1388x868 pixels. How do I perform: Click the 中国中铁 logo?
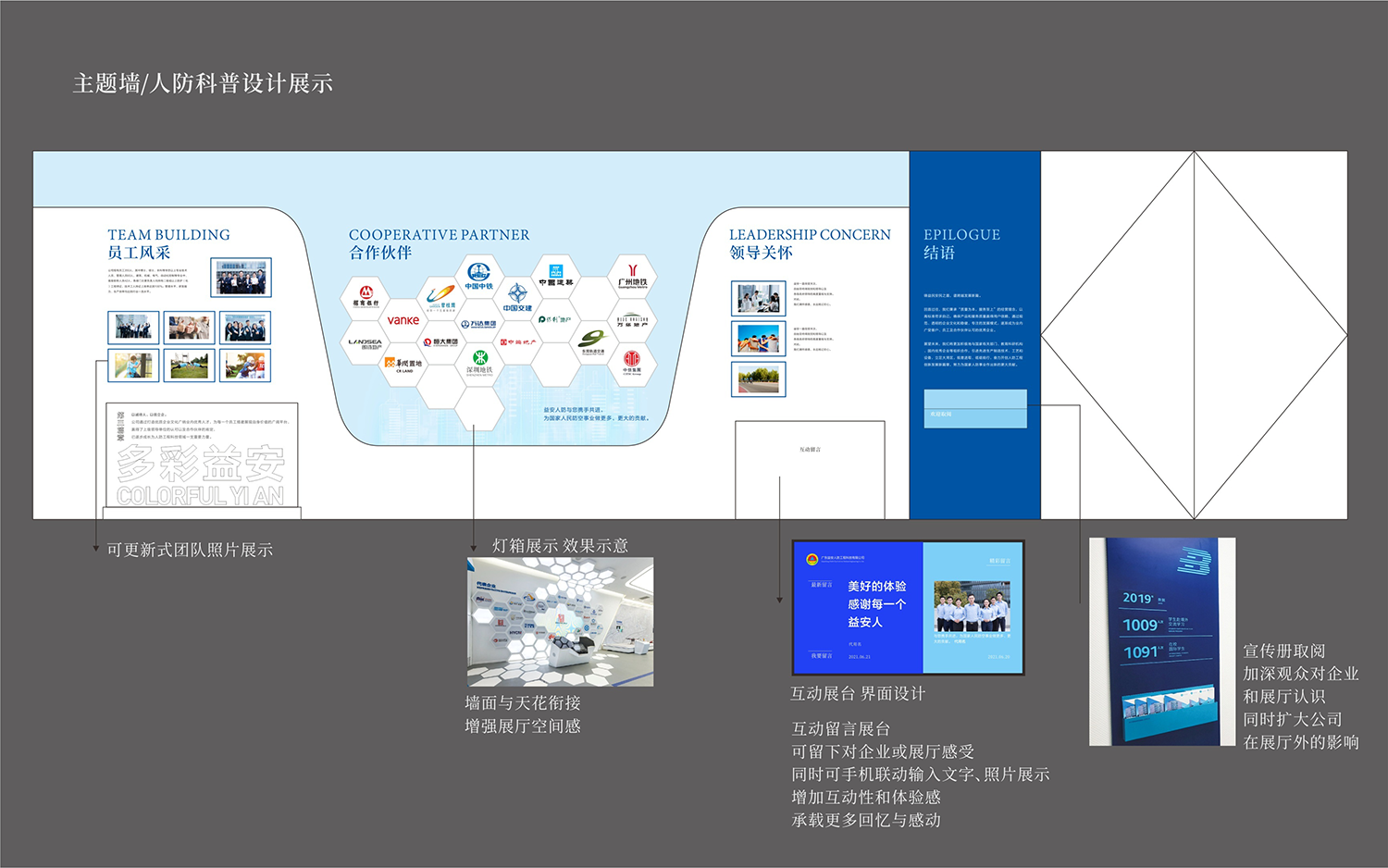point(478,276)
